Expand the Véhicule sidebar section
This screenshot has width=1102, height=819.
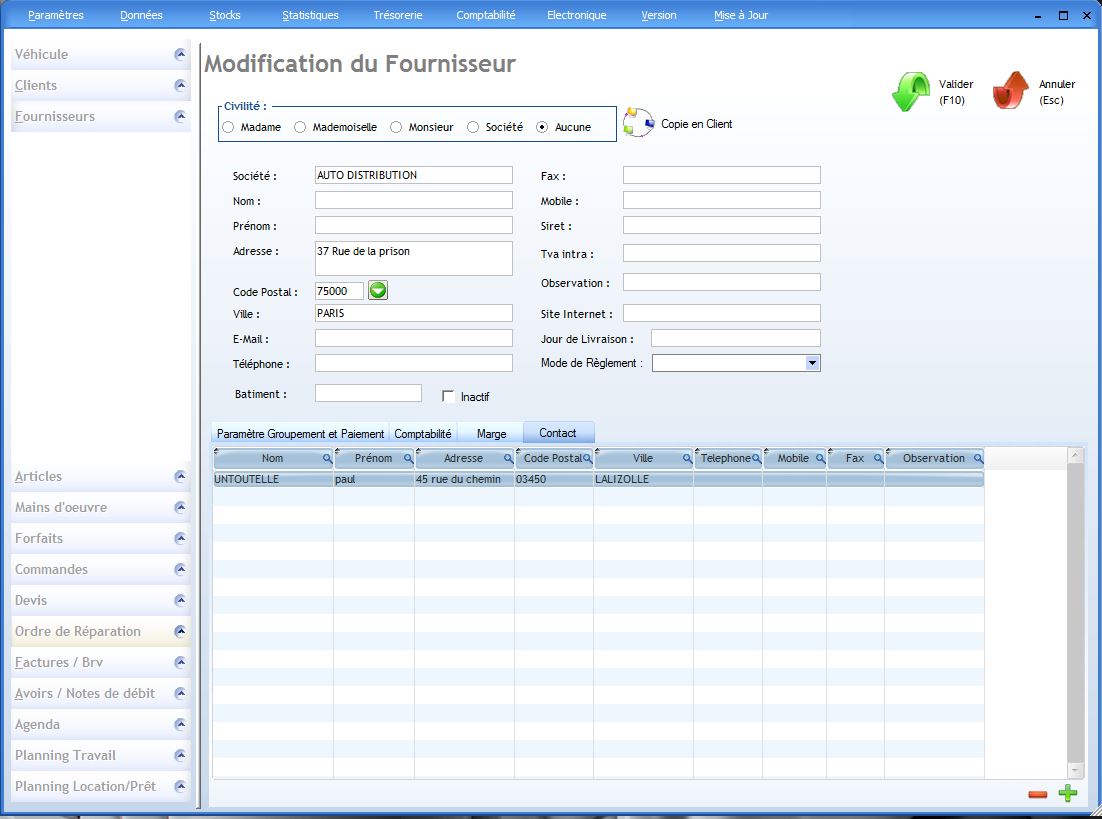(180, 54)
